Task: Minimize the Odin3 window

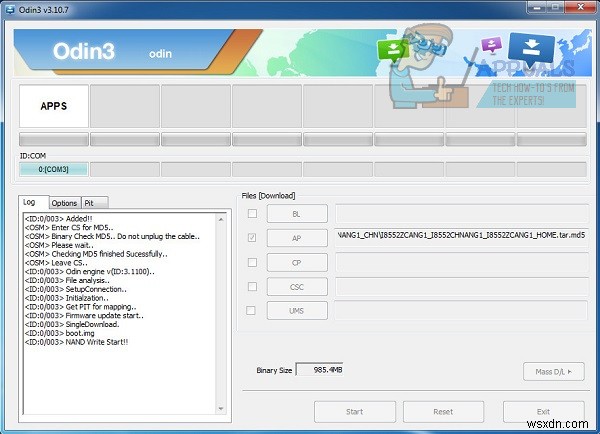Action: tap(537, 7)
